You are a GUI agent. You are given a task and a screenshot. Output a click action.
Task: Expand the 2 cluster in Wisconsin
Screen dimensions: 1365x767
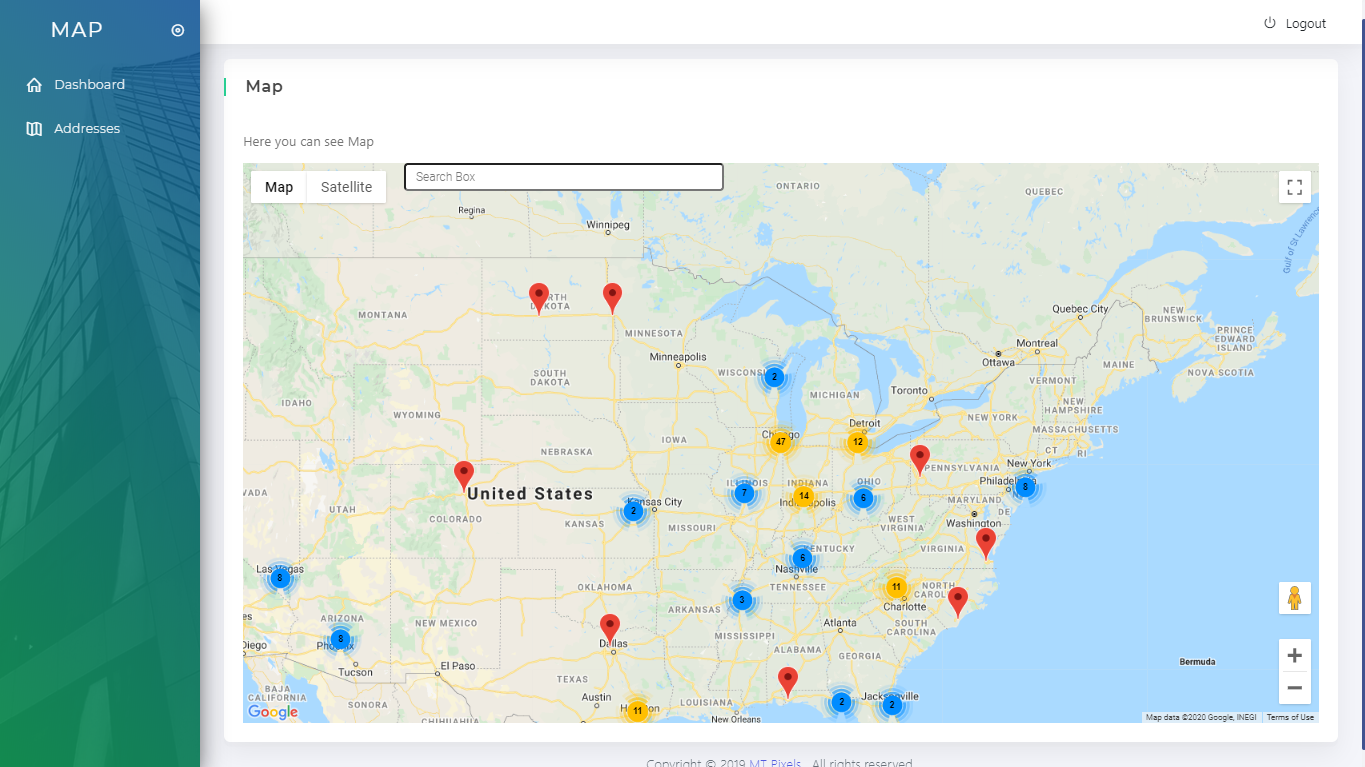tap(774, 377)
